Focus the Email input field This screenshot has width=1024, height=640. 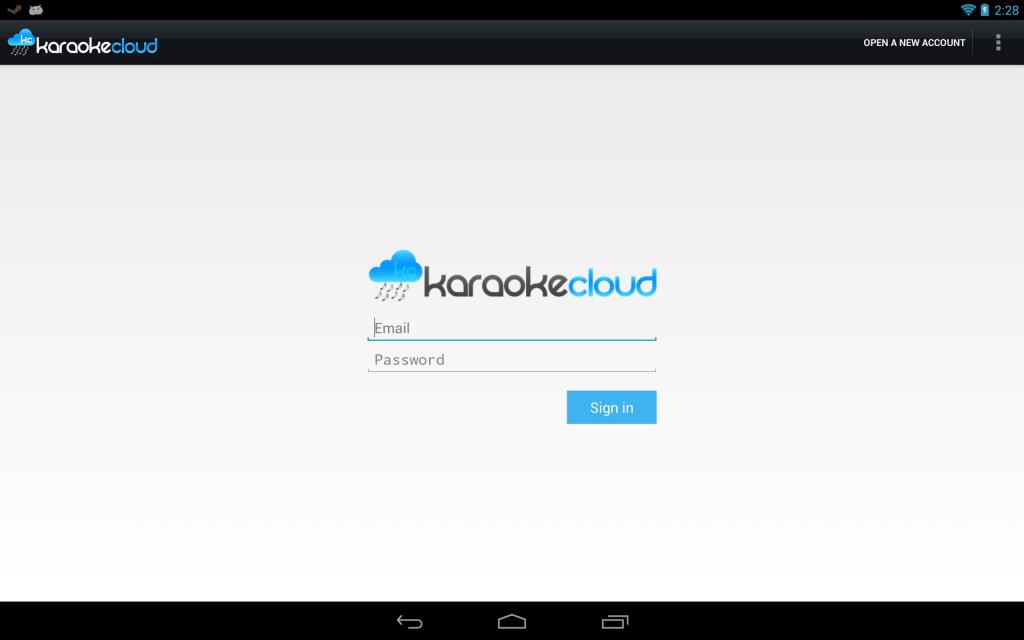(511, 328)
